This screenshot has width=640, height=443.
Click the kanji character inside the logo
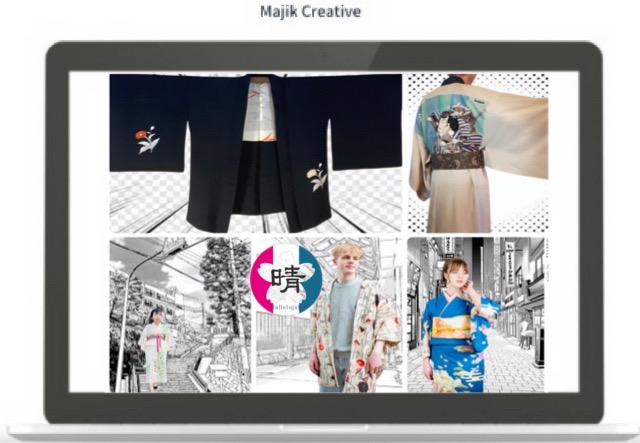pyautogui.click(x=287, y=272)
